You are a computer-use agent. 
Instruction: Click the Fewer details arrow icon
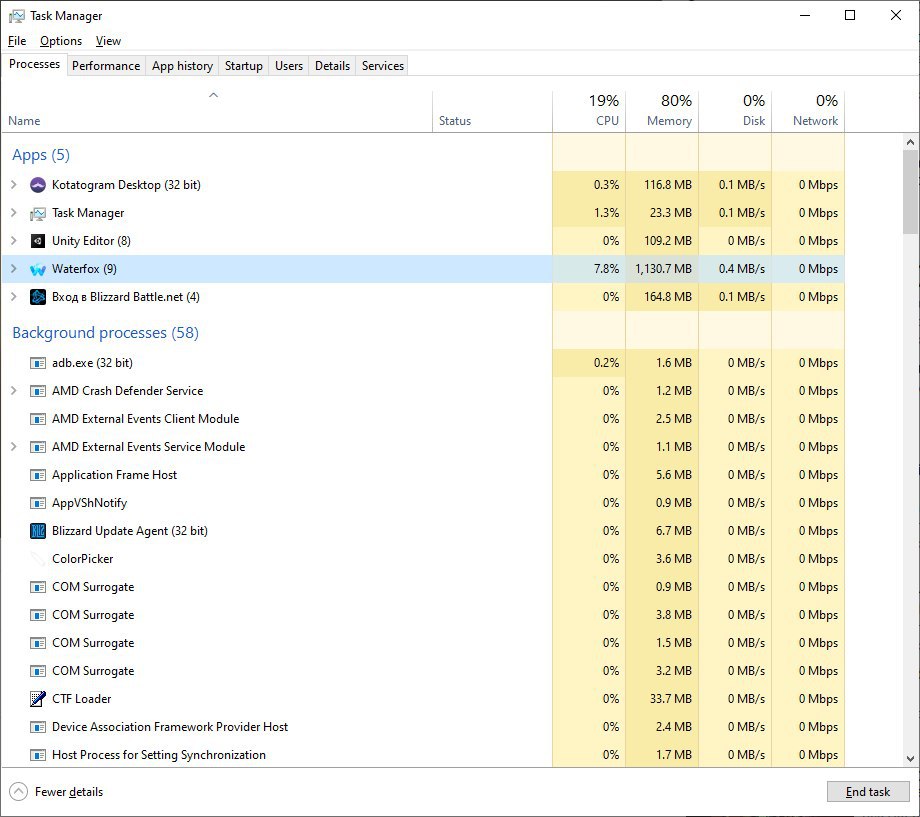[x=18, y=792]
